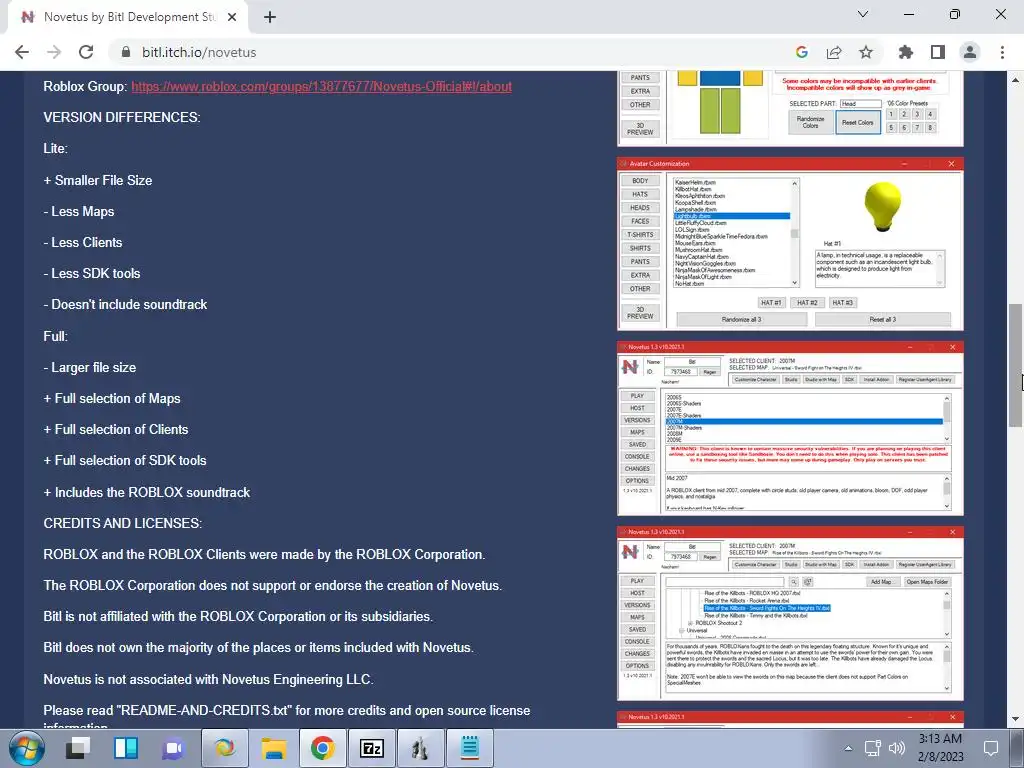Screen dimensions: 1024x768
Task: Open the Novetus maps tree screenshot
Action: 790,613
